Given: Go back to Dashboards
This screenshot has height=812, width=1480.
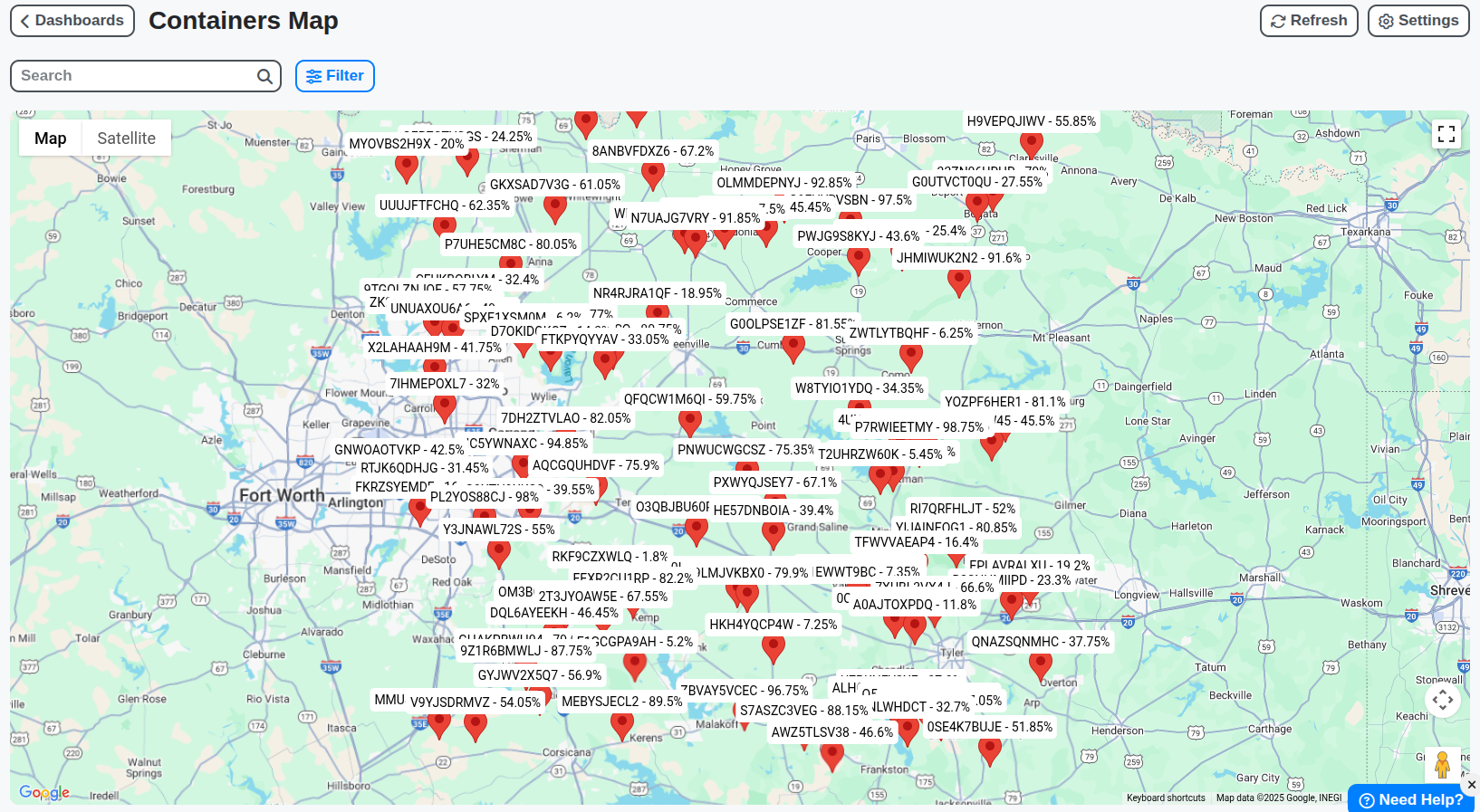Looking at the screenshot, I should click(x=72, y=21).
